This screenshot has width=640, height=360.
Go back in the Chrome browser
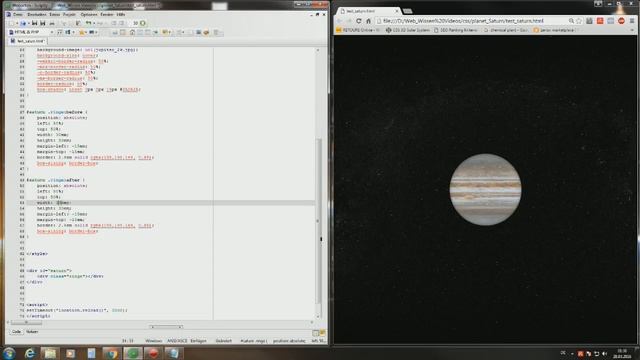click(x=340, y=21)
